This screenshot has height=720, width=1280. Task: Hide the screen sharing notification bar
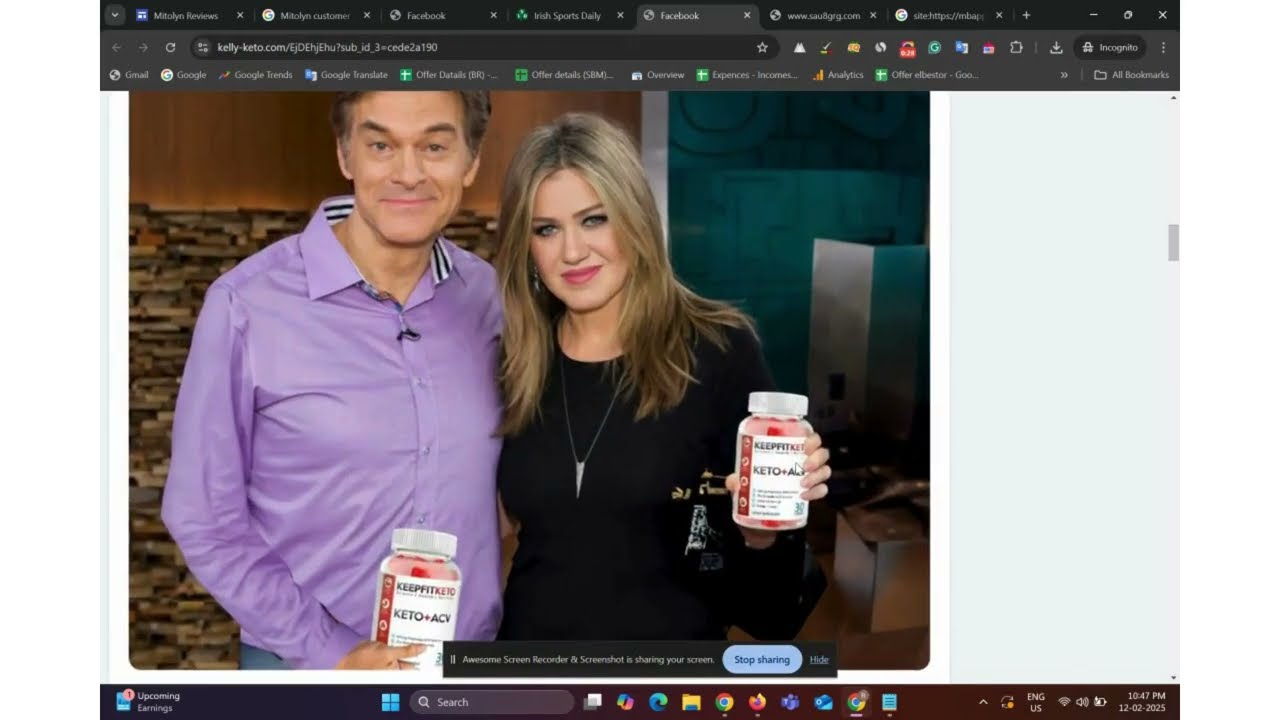click(x=819, y=660)
